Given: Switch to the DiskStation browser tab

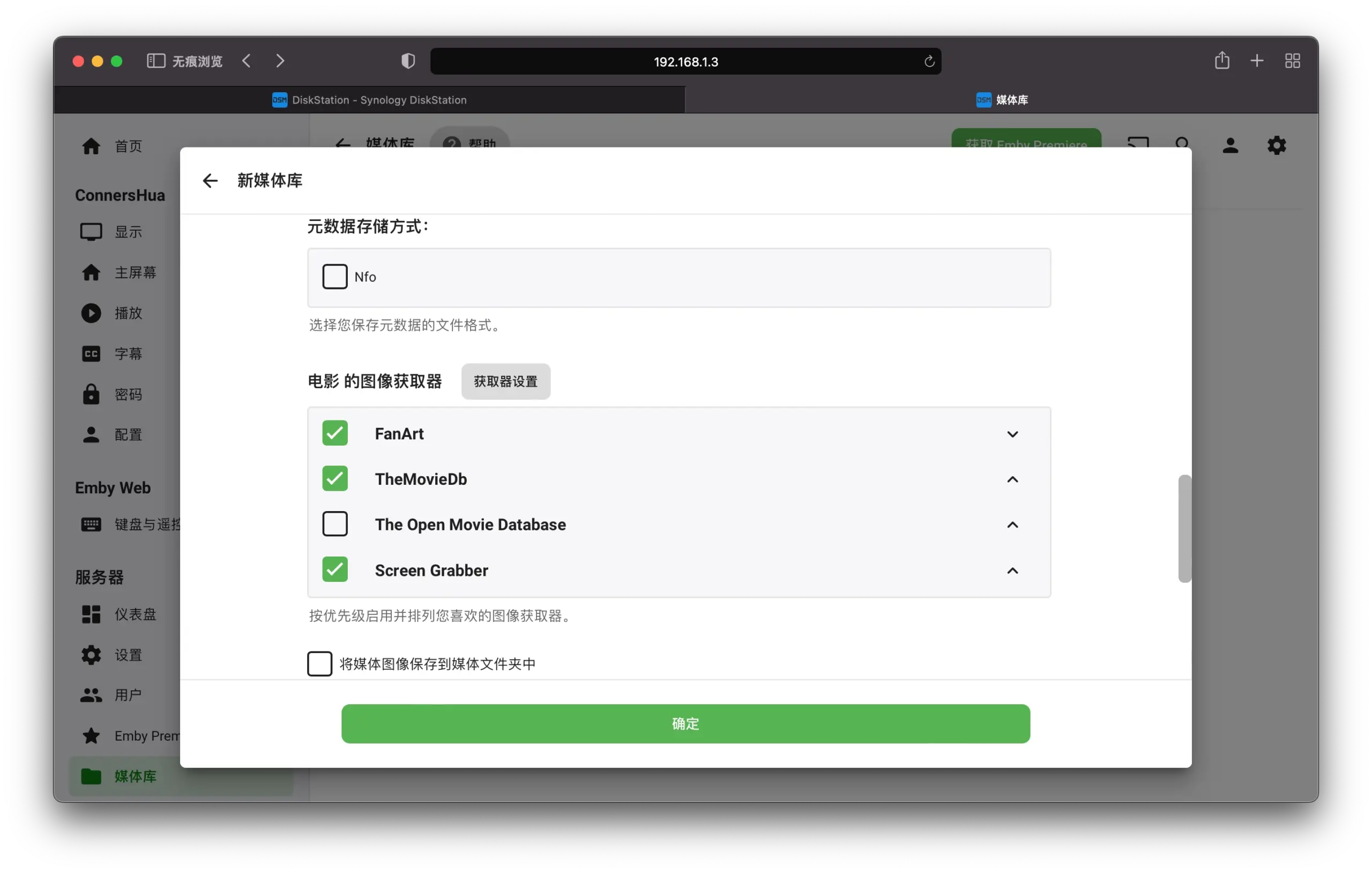Looking at the screenshot, I should tap(369, 100).
